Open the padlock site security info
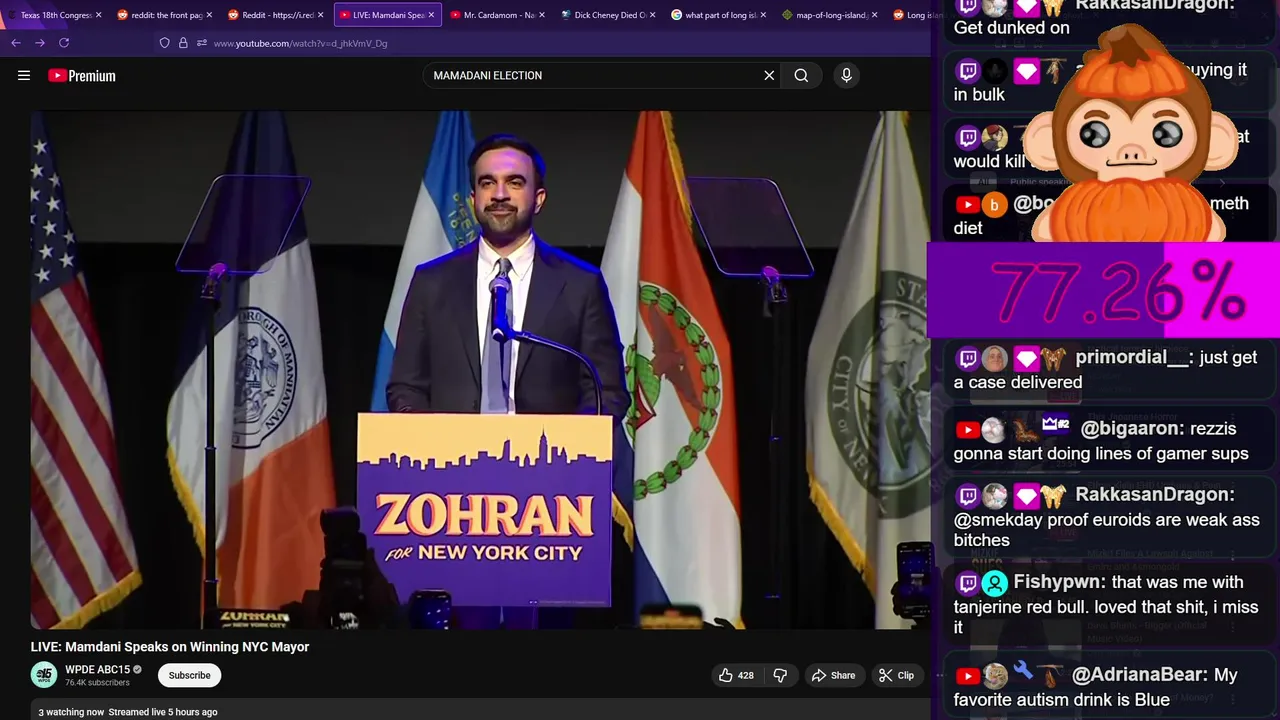 183,43
